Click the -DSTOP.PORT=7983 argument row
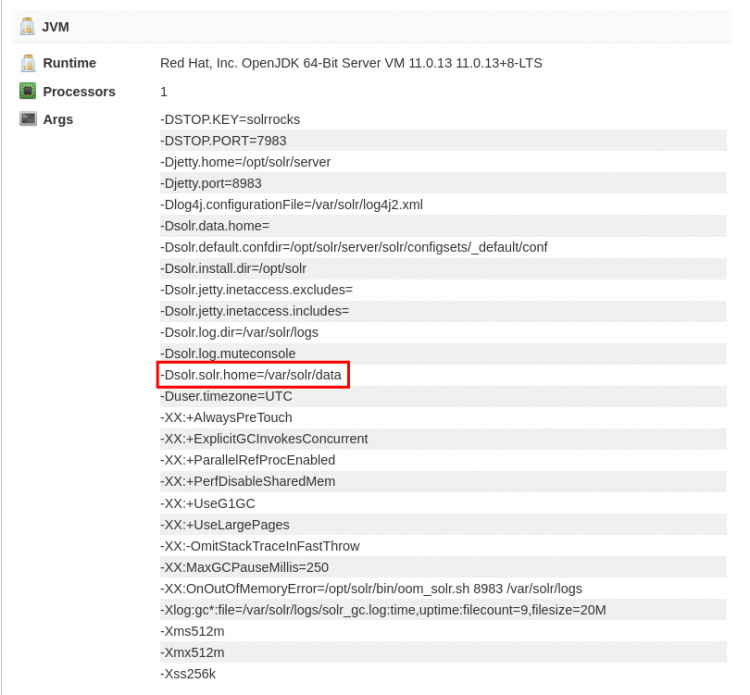750x695 pixels. [223, 141]
